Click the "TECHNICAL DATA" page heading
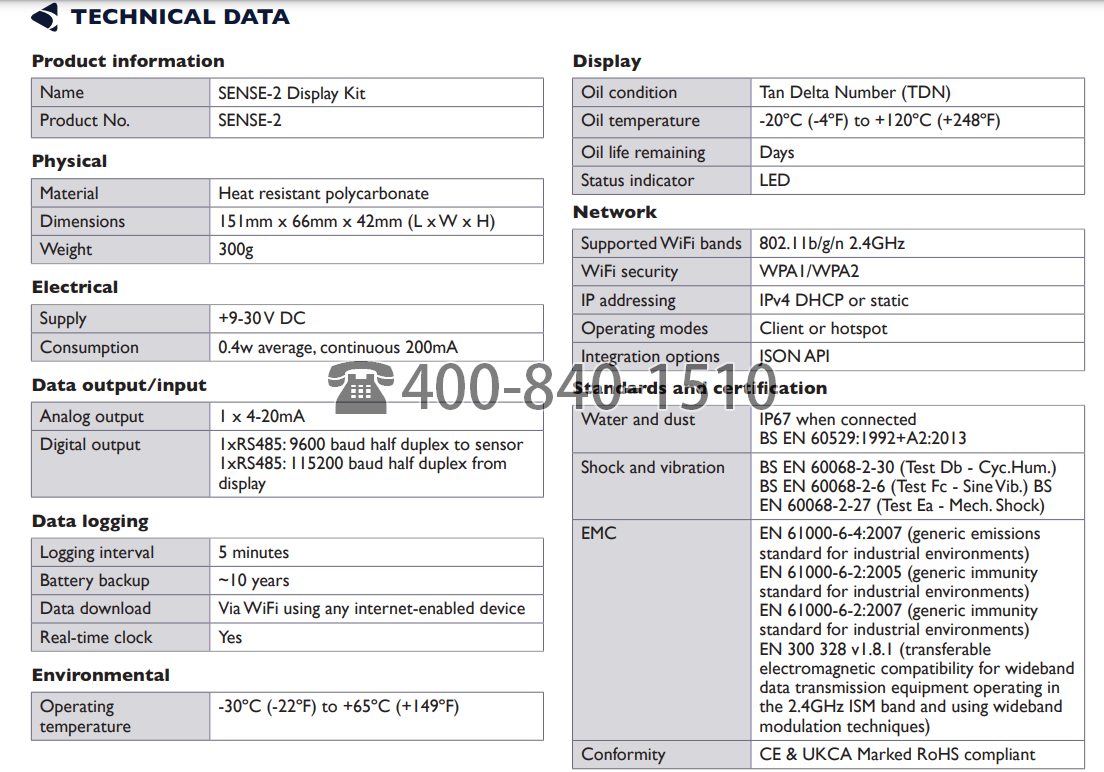The height and width of the screenshot is (772, 1104). click(x=180, y=17)
